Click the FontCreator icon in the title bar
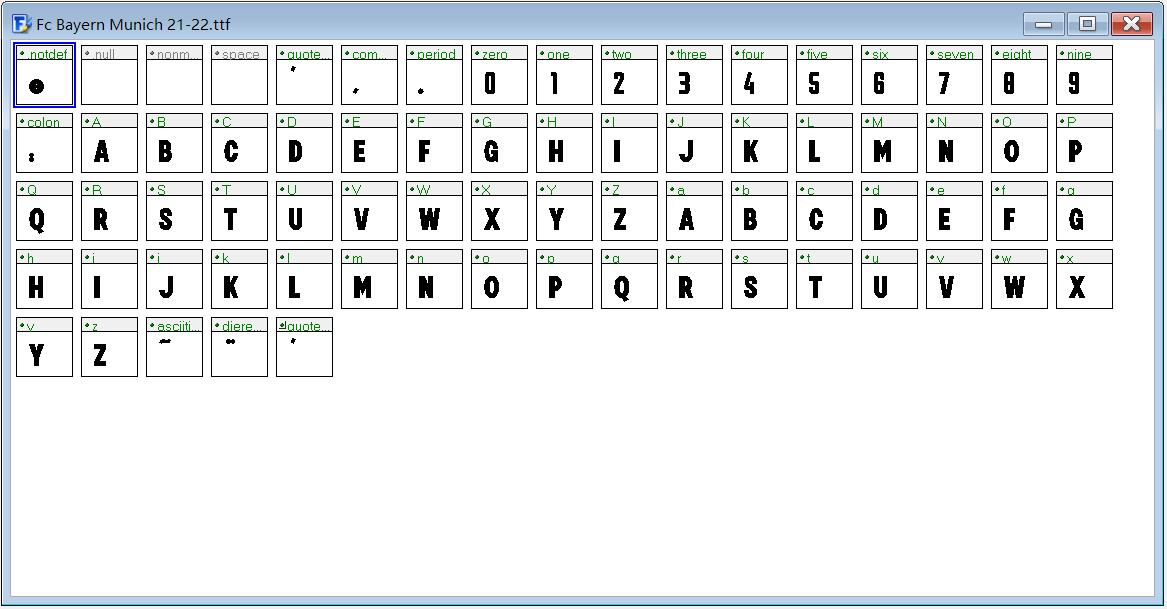Image resolution: width=1167 pixels, height=609 pixels. [22, 24]
